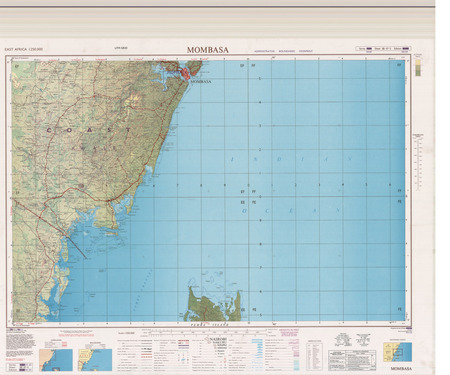
Task: Click the COAST province label on land
Action: [88, 130]
